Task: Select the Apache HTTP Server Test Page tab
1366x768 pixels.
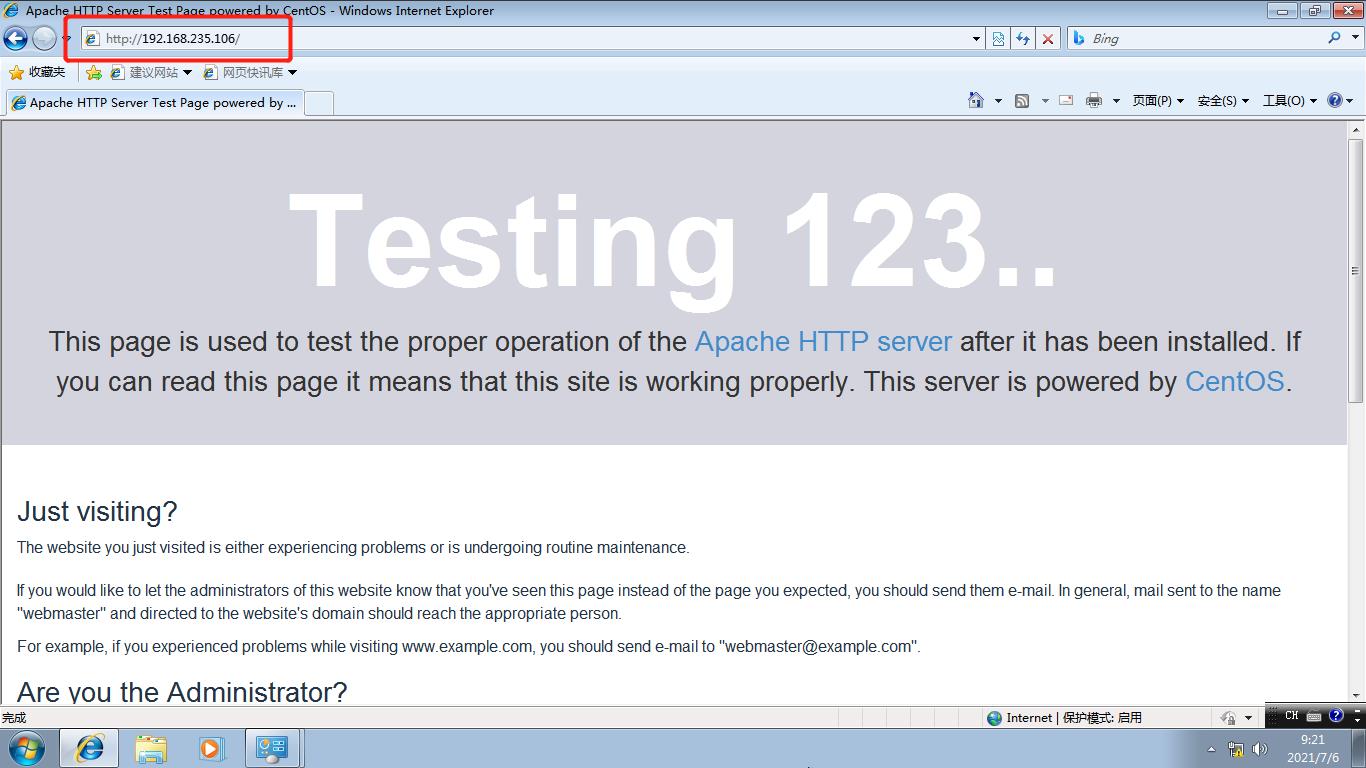Action: 154,102
